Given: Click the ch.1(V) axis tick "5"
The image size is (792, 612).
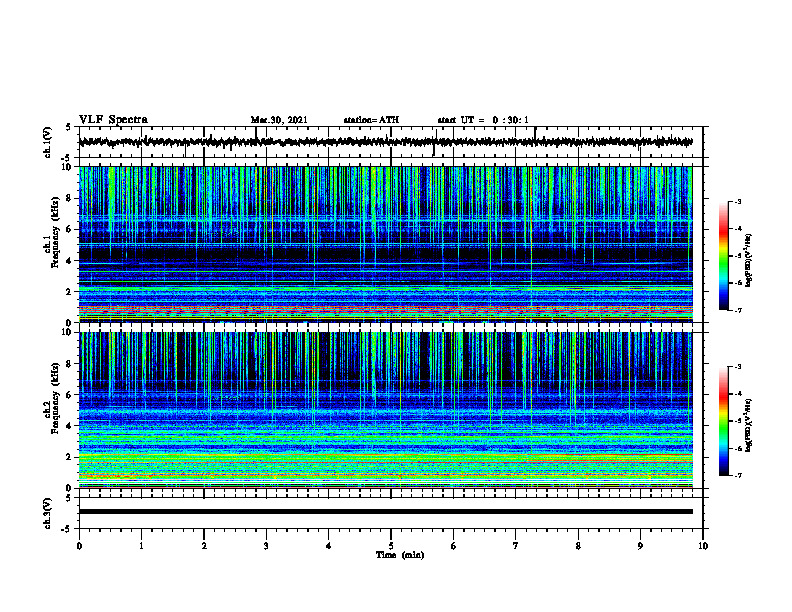Looking at the screenshot, I should point(69,128).
